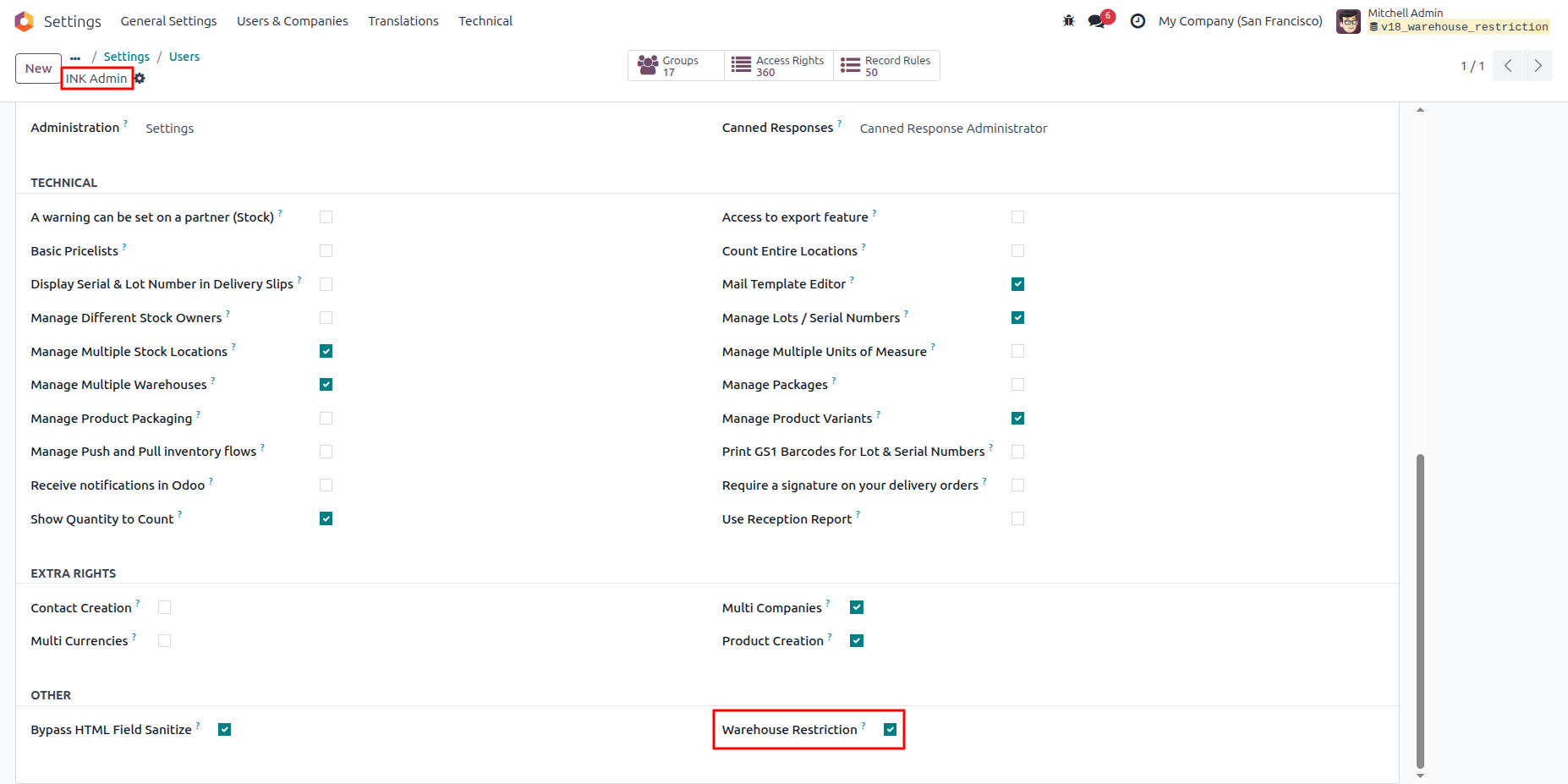Viewport: 1568px width, 784px height.
Task: Click the gear icon beside INK Admin
Action: coord(140,79)
